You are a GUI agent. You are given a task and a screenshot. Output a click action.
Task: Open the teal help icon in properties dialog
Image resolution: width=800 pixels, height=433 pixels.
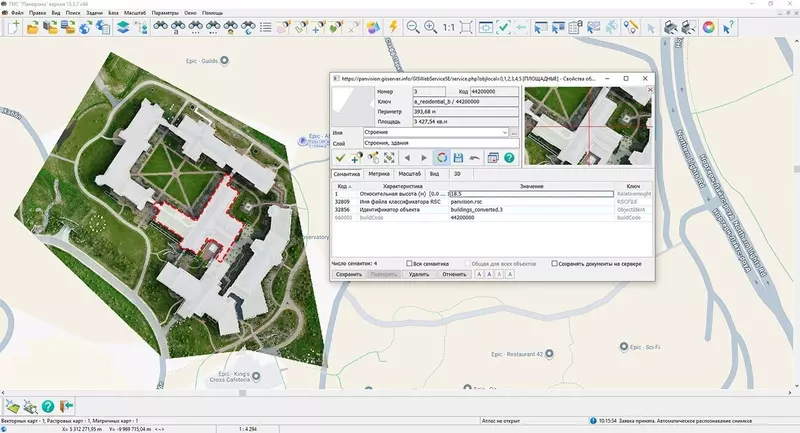[509, 158]
